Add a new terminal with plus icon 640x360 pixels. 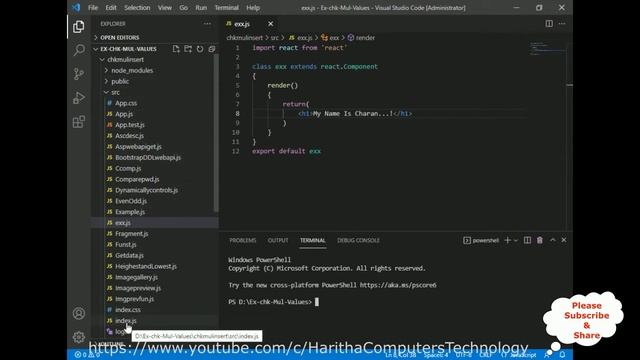click(x=507, y=240)
